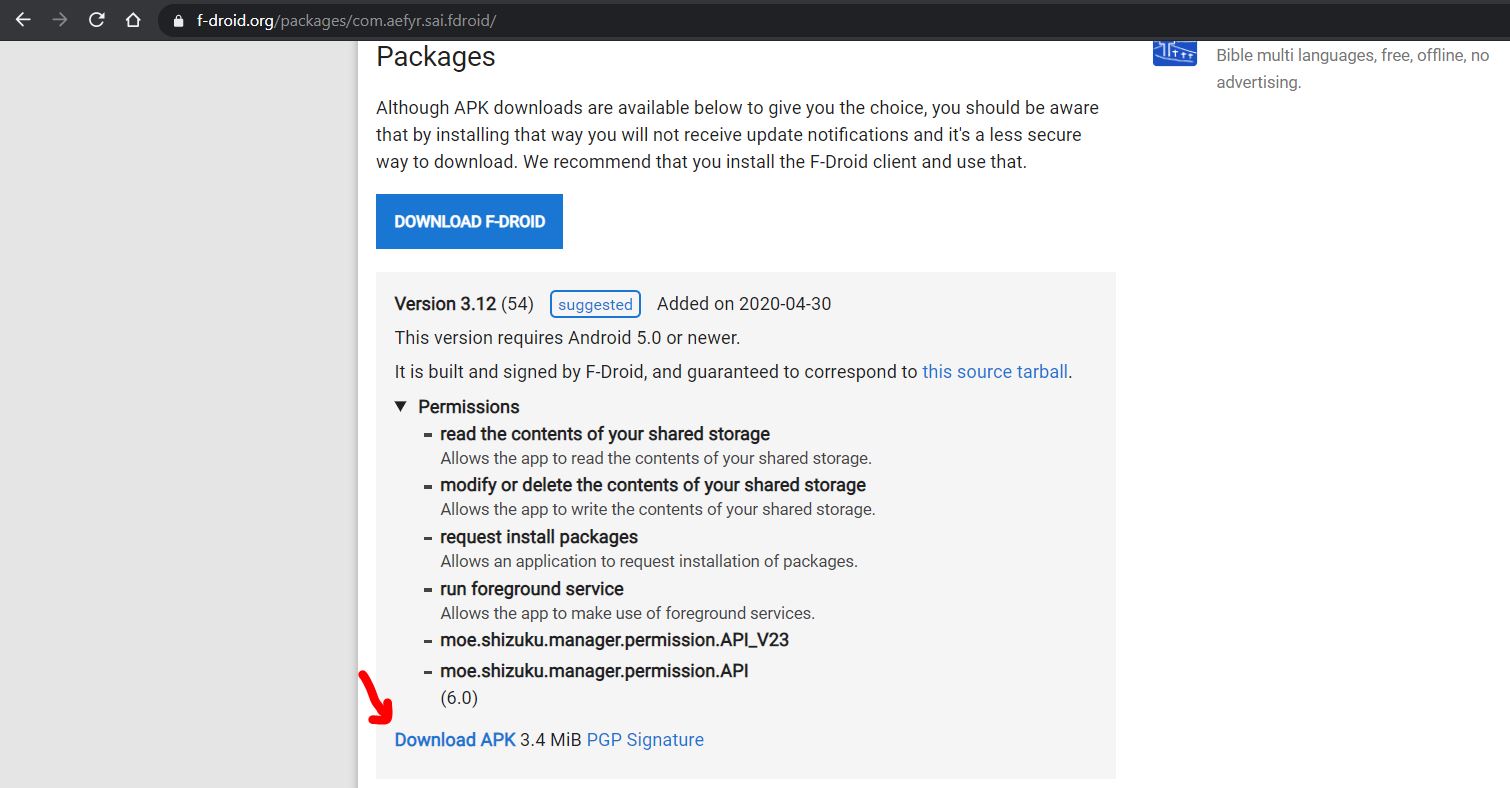Click the 'suggested' version badge

pyautogui.click(x=595, y=305)
